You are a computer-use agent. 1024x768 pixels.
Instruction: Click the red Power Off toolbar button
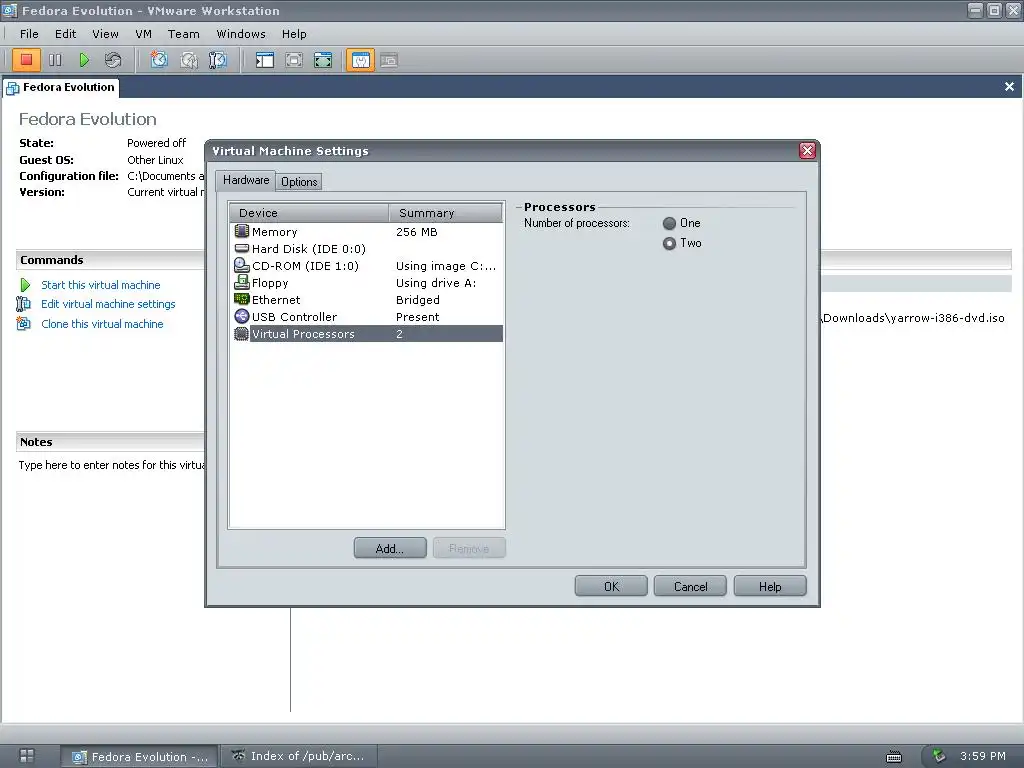coord(26,60)
